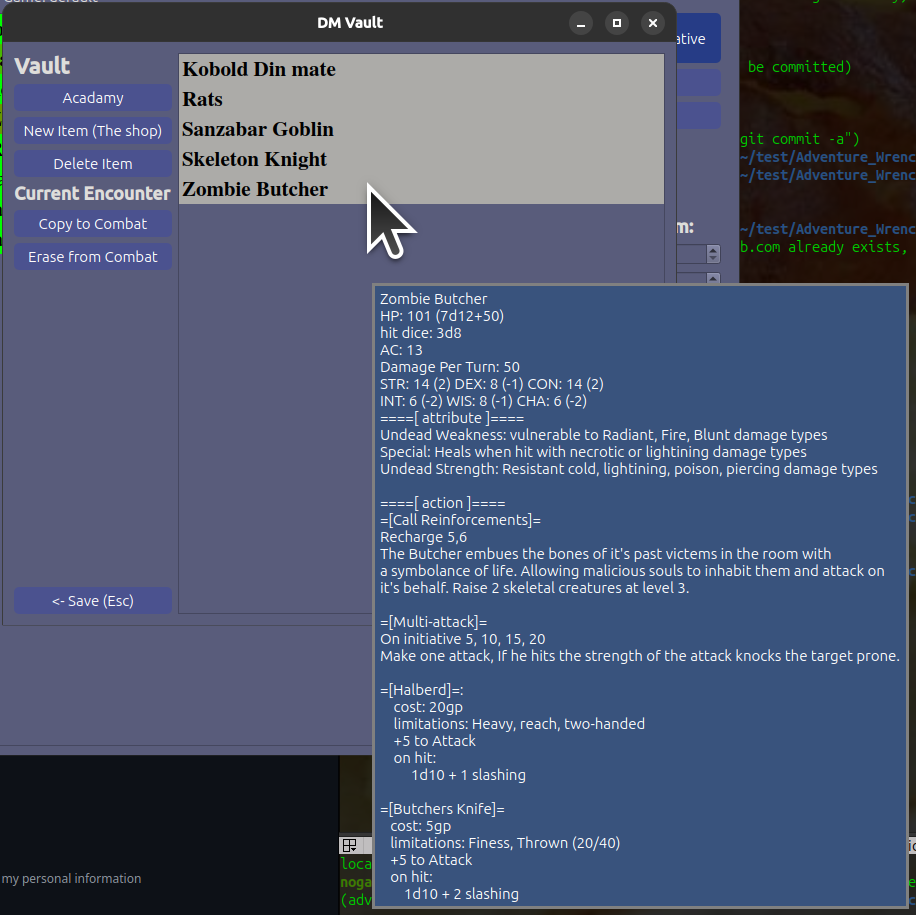Viewport: 916px width, 915px height.
Task: Close the DM Vault window
Action: point(653,23)
